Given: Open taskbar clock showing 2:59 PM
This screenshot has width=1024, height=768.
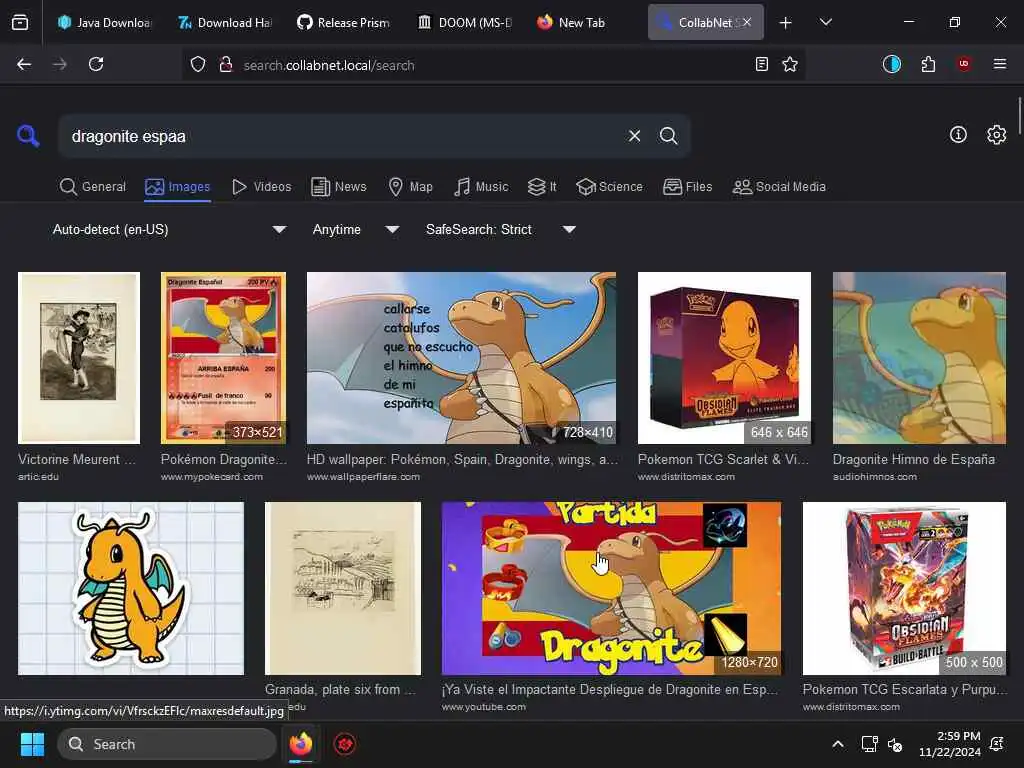Looking at the screenshot, I should [950, 744].
